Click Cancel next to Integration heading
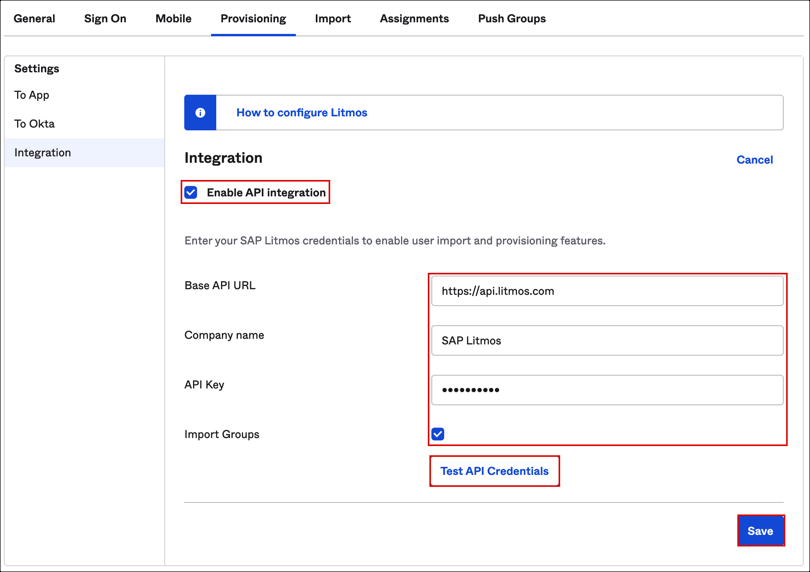This screenshot has width=810, height=572. pyautogui.click(x=754, y=160)
